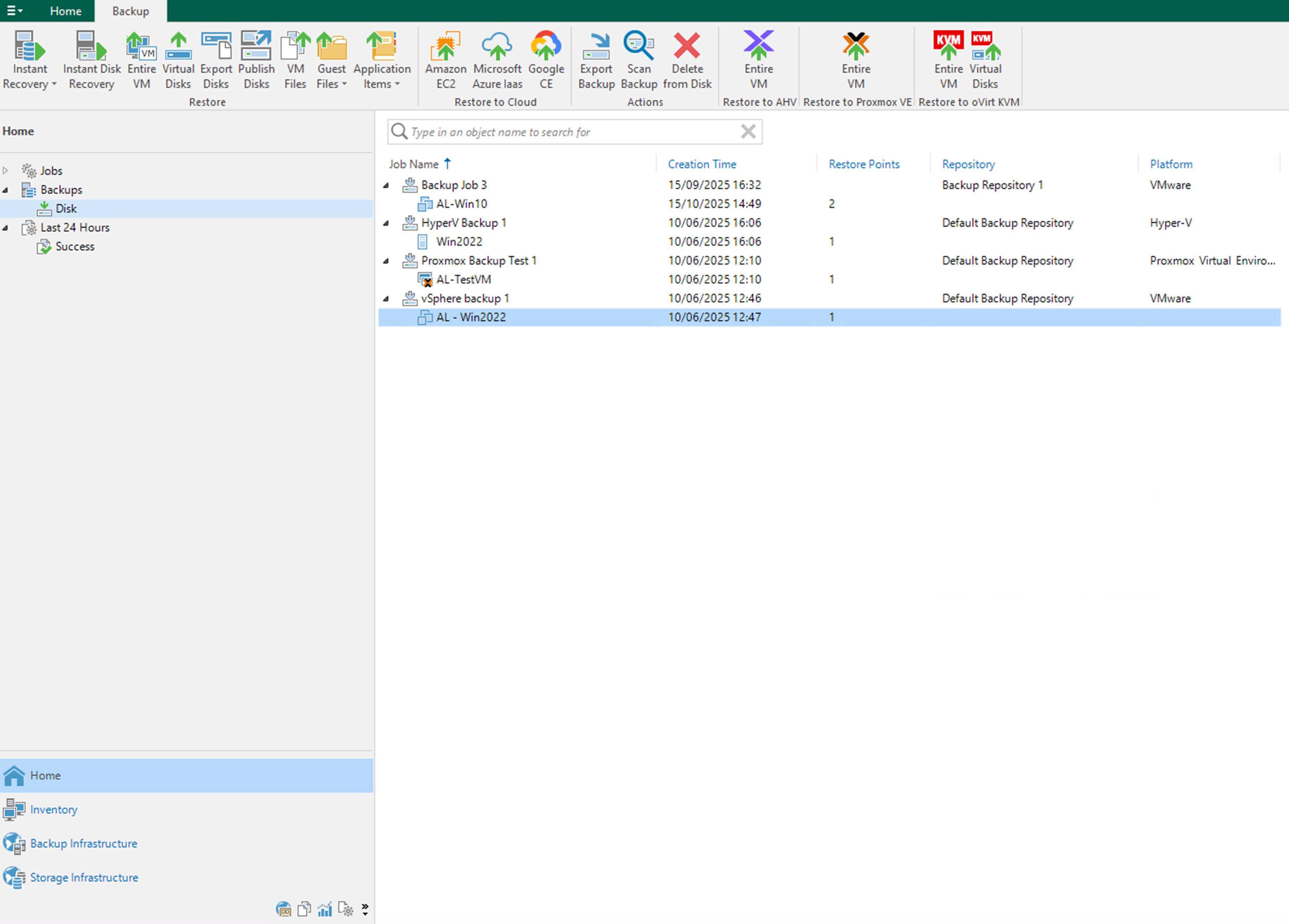Switch to the Home ribbon tab
The width and height of the screenshot is (1289, 924).
[65, 11]
